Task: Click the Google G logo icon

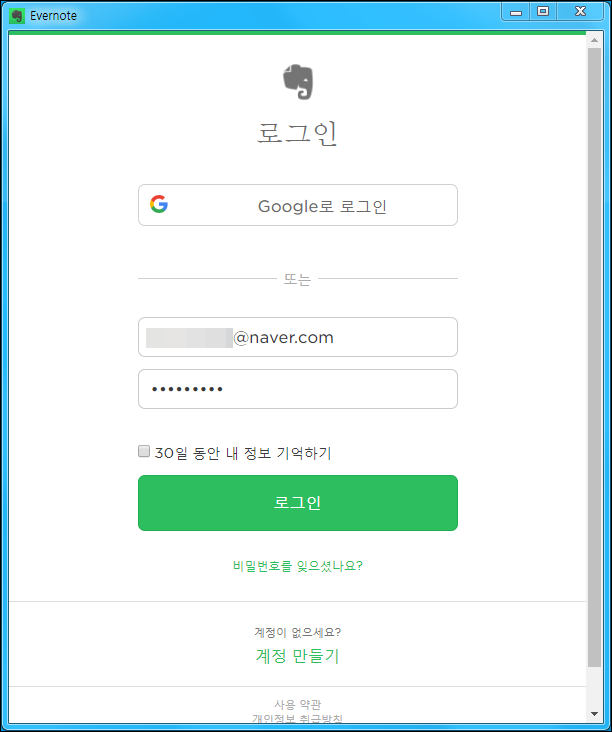Action: coord(159,204)
